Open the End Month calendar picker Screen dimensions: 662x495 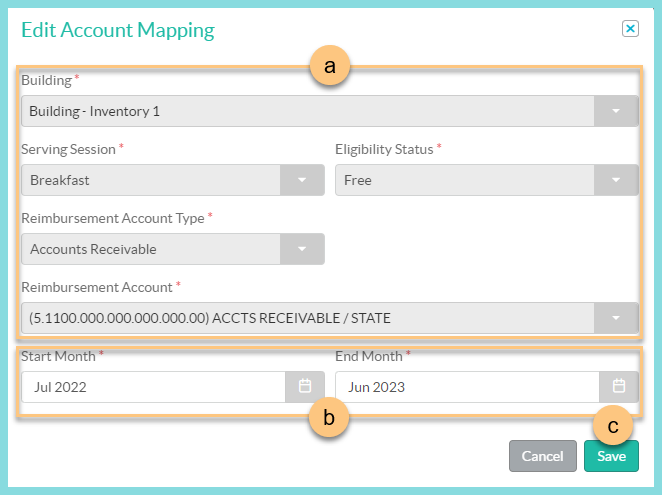click(618, 387)
